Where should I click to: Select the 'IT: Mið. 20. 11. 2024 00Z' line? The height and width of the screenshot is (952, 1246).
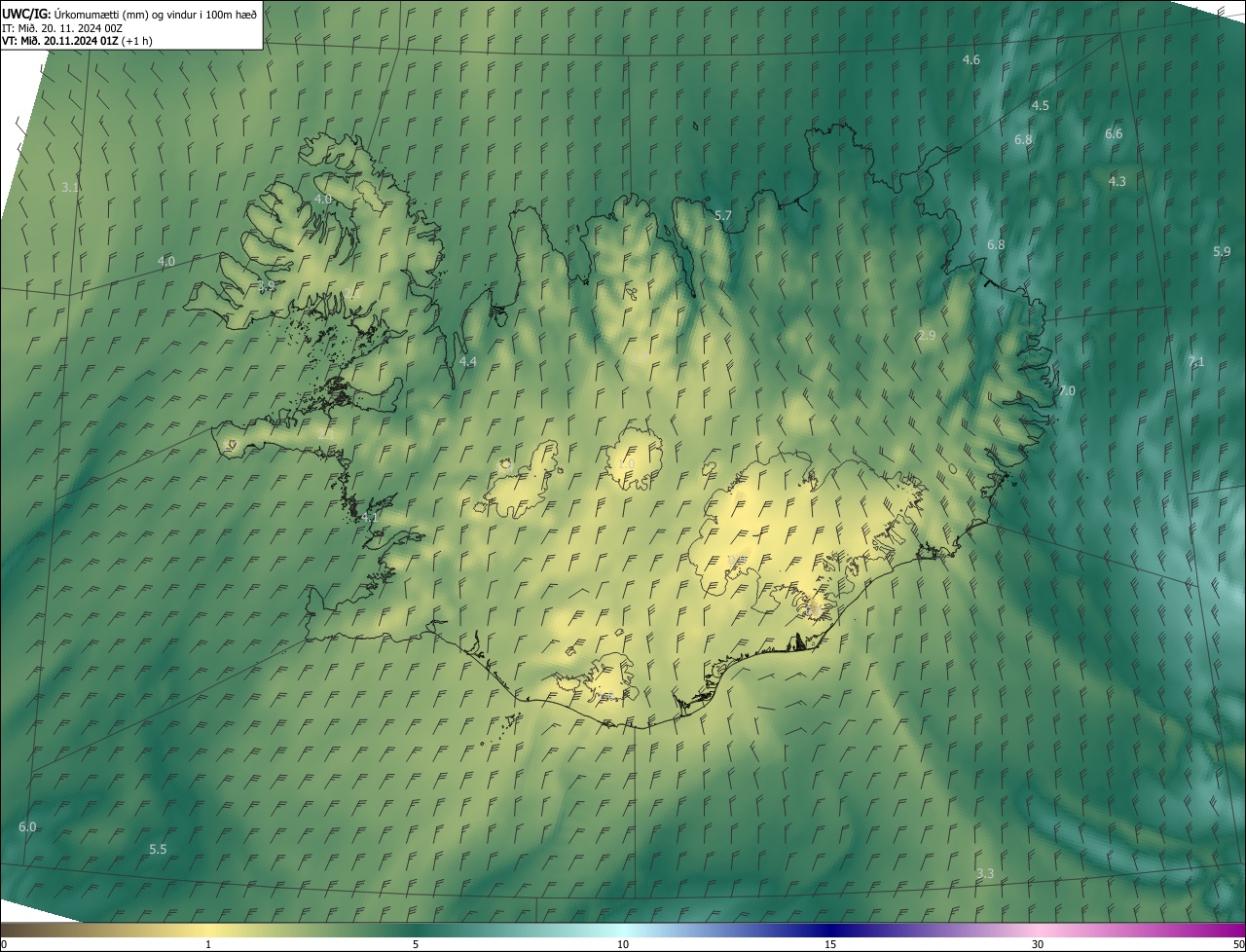62,27
